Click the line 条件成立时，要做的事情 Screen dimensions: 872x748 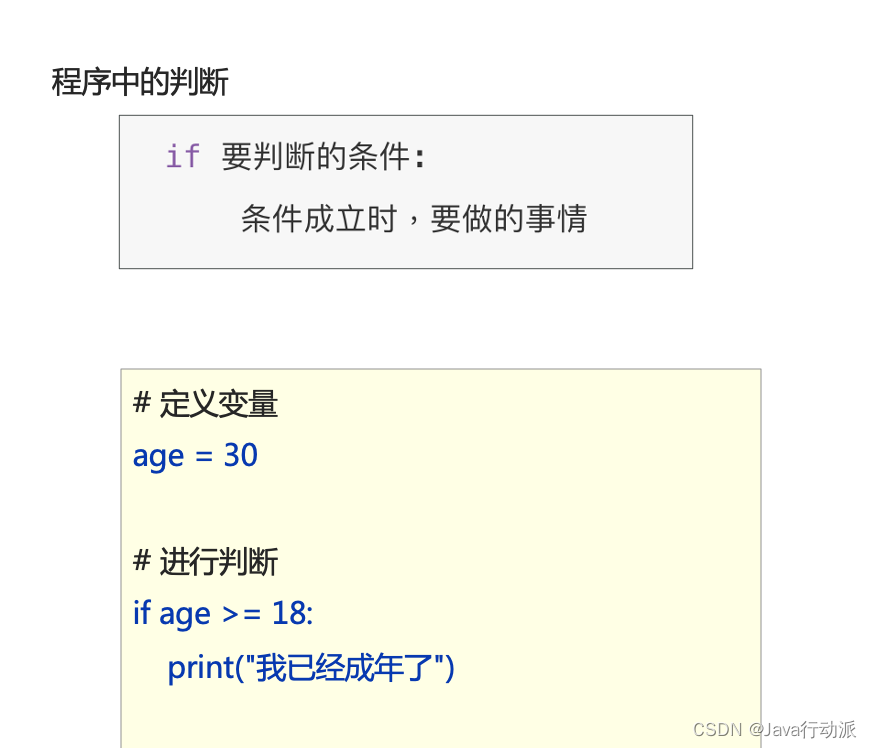(413, 218)
